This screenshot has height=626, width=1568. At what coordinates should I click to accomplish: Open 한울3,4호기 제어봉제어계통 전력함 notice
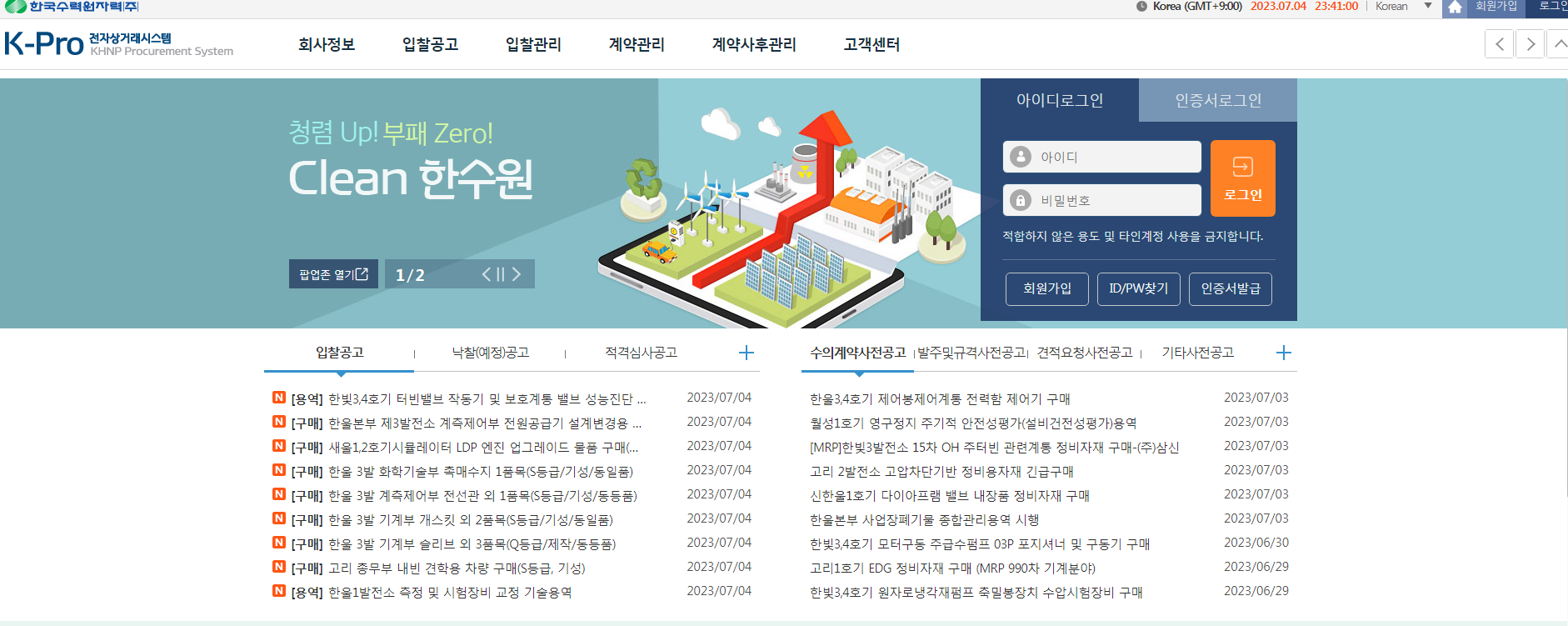pos(940,399)
